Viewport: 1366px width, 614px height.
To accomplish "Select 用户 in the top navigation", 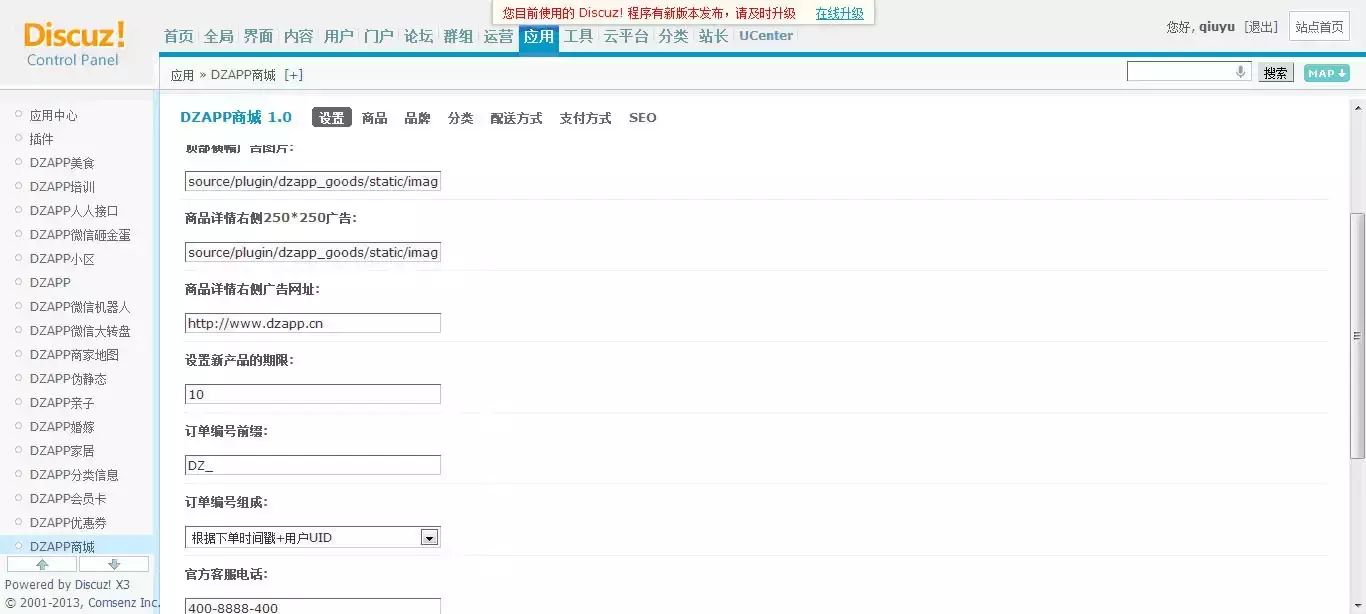I will (x=339, y=36).
